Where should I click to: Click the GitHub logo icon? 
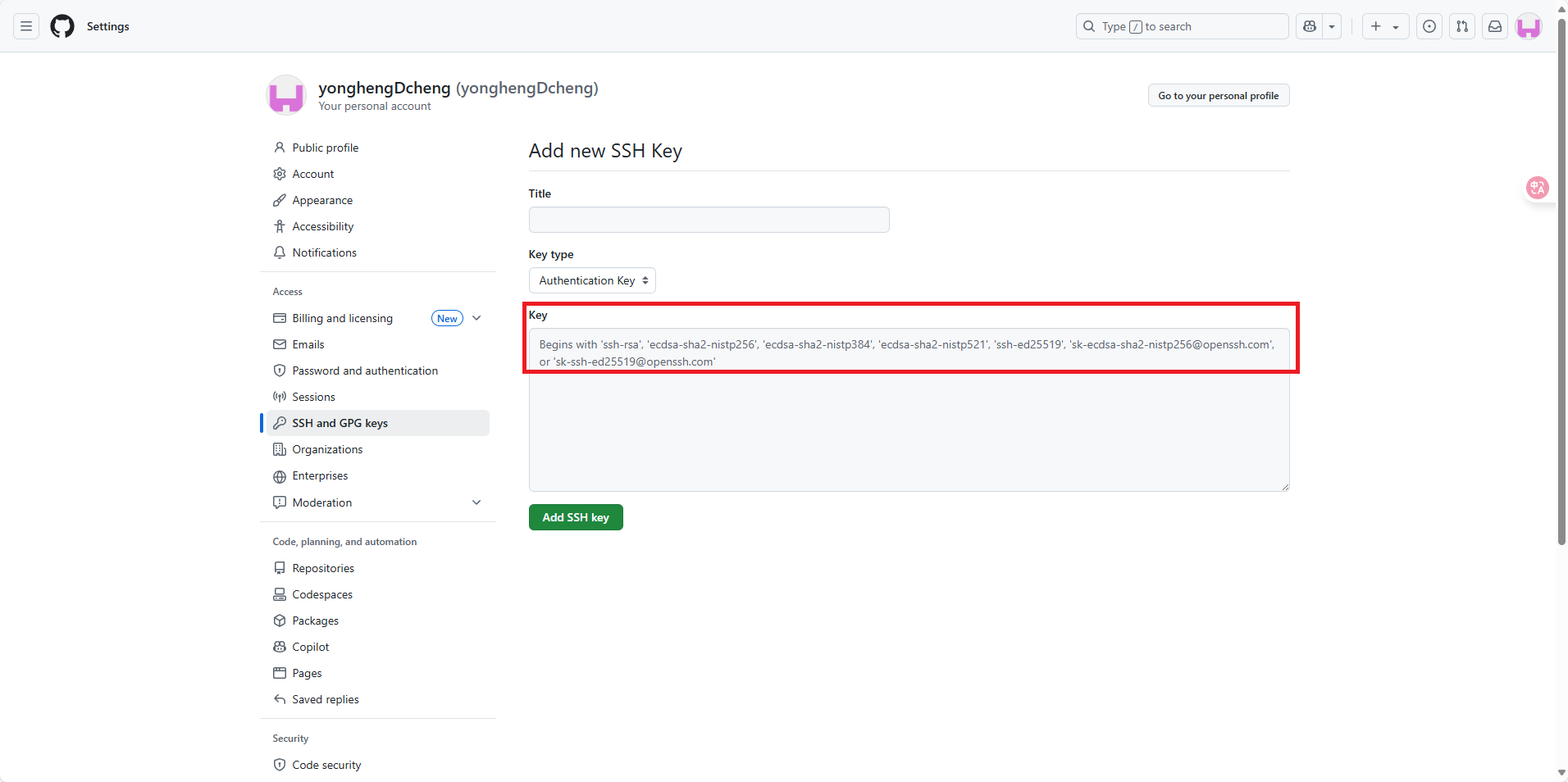click(x=62, y=26)
